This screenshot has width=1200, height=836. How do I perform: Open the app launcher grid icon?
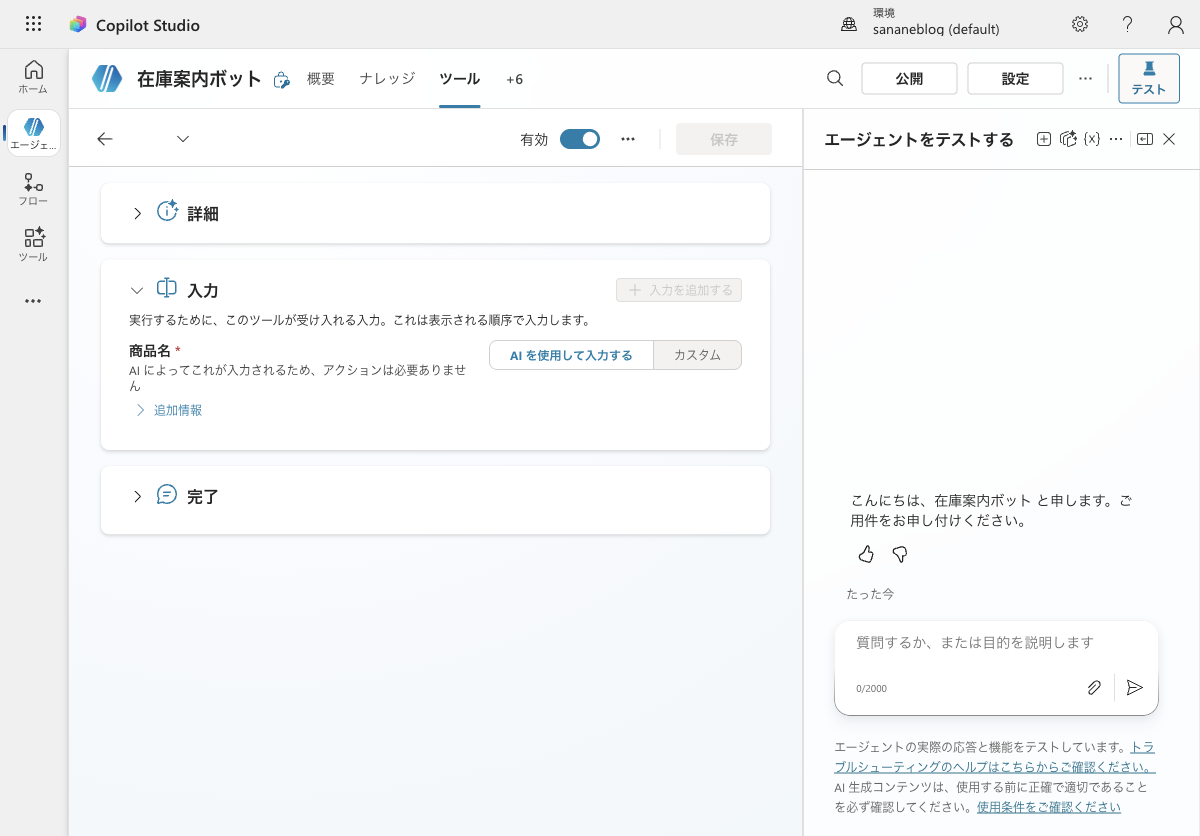click(x=33, y=24)
